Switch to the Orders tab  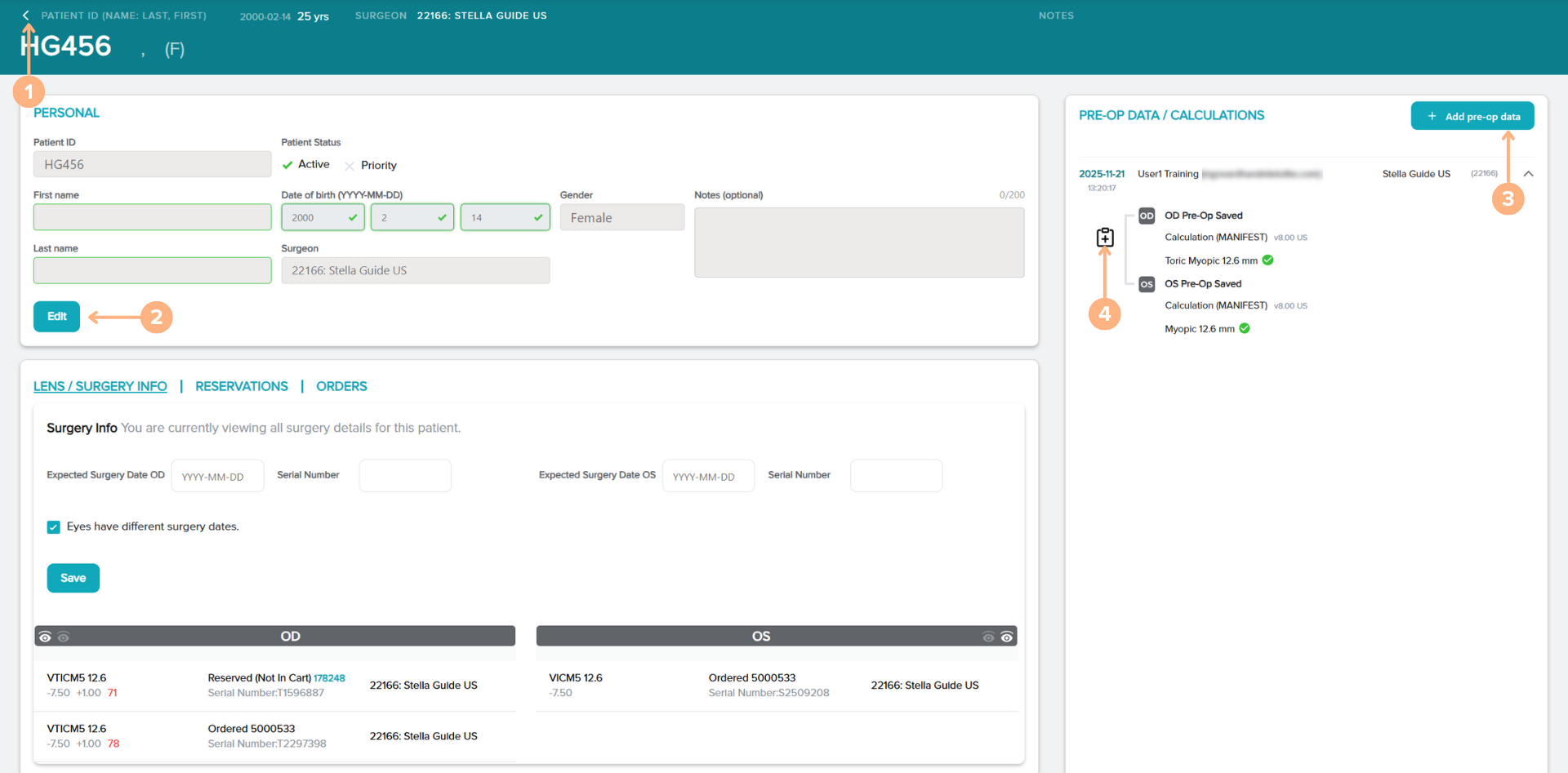(341, 386)
